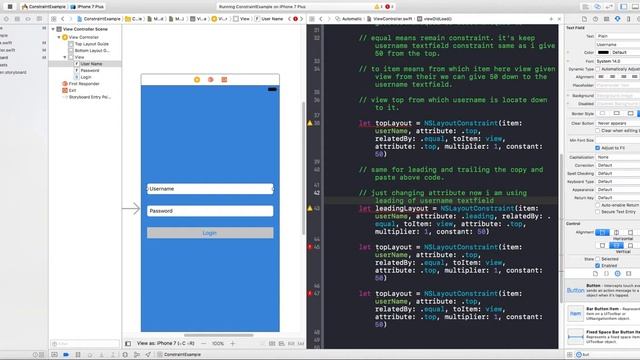Enable Secure Text Entry checkbox
The image size is (640, 360).
pyautogui.click(x=598, y=212)
